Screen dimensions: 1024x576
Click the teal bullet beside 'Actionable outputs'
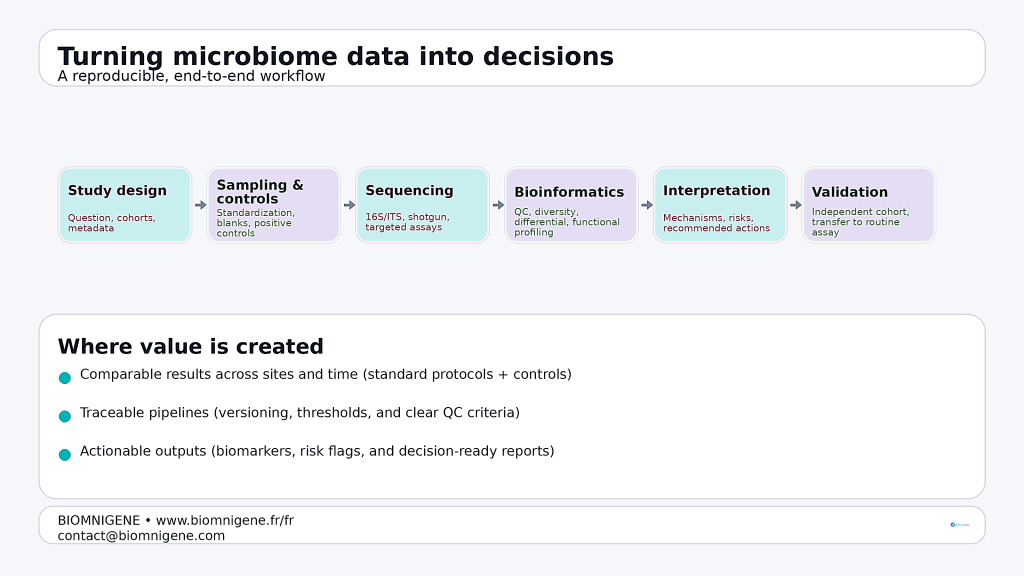click(x=65, y=454)
